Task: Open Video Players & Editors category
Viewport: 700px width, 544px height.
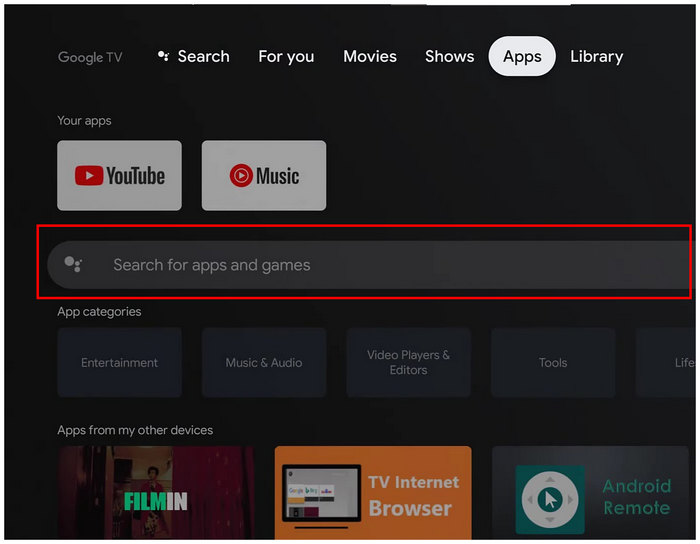Action: [408, 362]
